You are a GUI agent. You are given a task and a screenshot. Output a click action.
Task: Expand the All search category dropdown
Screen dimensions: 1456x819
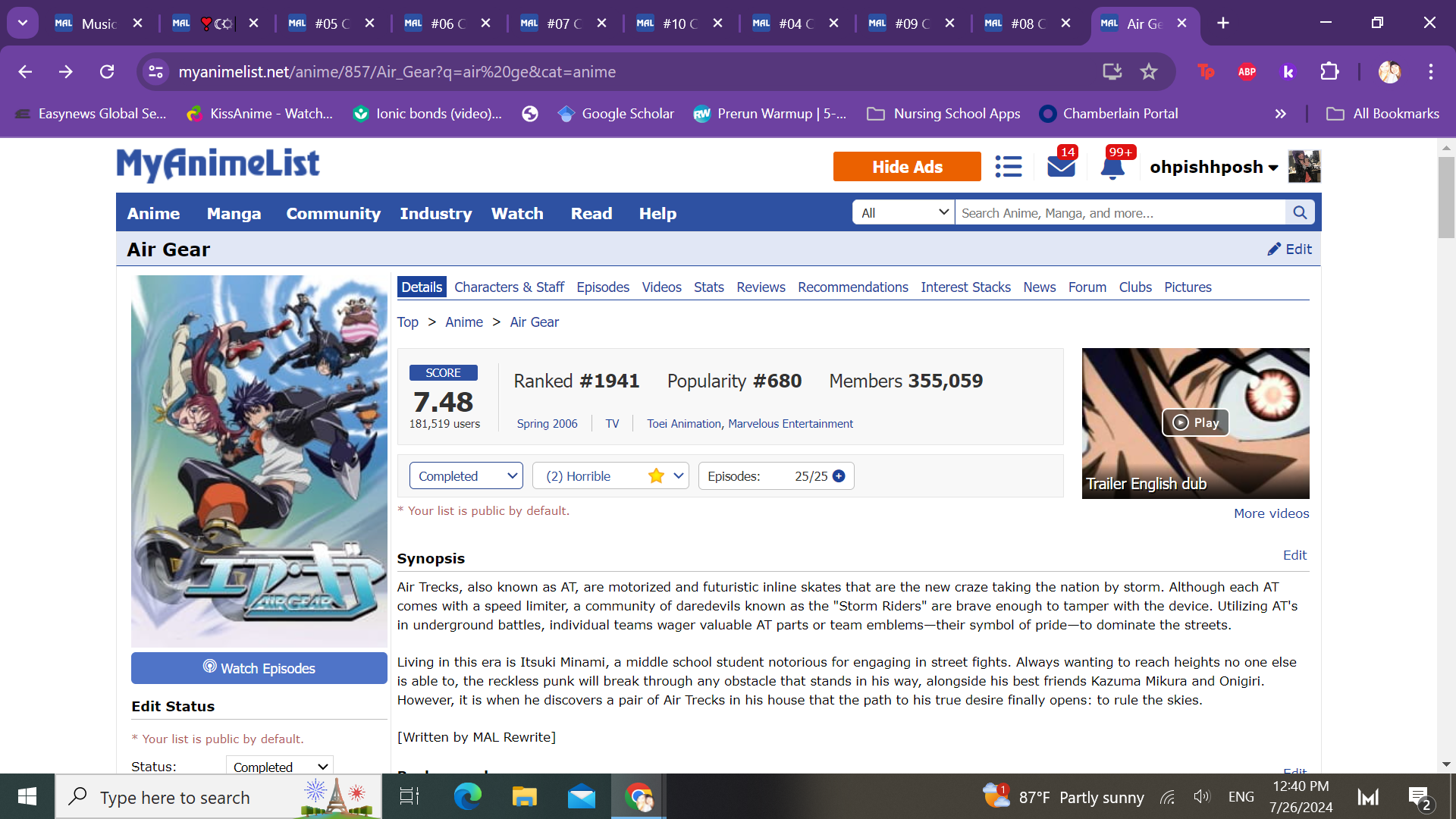(904, 213)
